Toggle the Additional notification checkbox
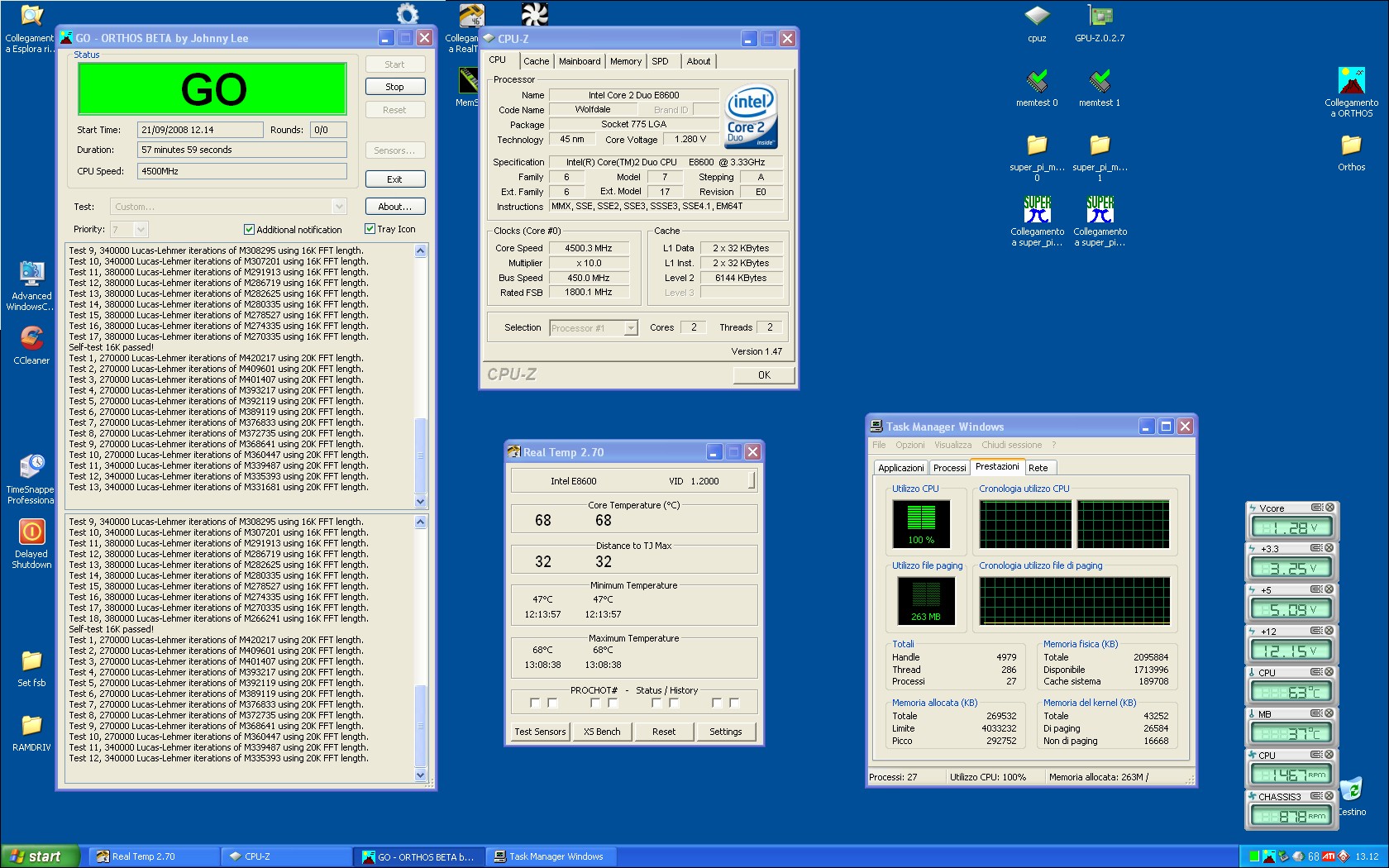Image resolution: width=1389 pixels, height=868 pixels. click(x=249, y=230)
